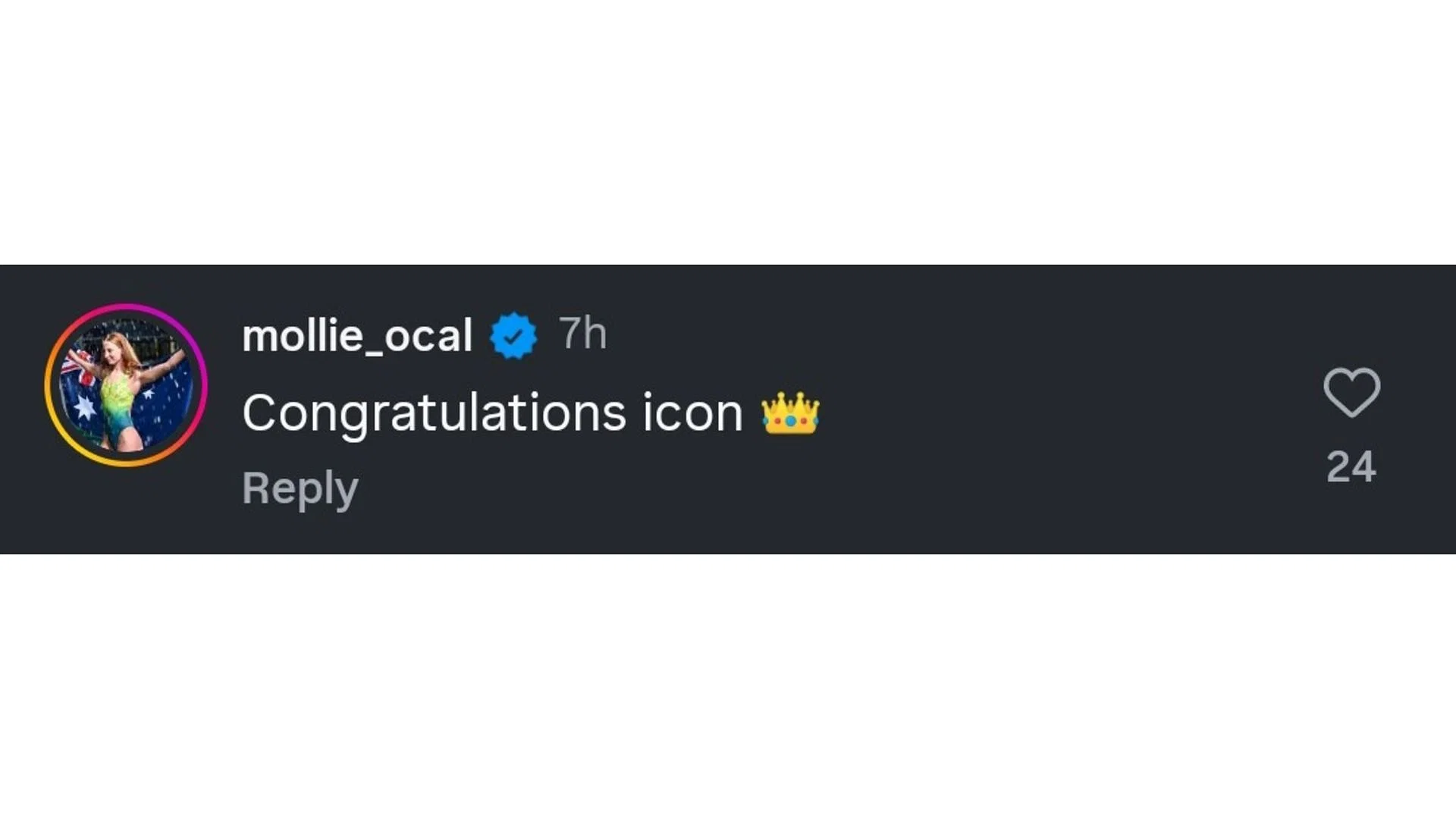Click the 7h timestamp

click(x=582, y=334)
